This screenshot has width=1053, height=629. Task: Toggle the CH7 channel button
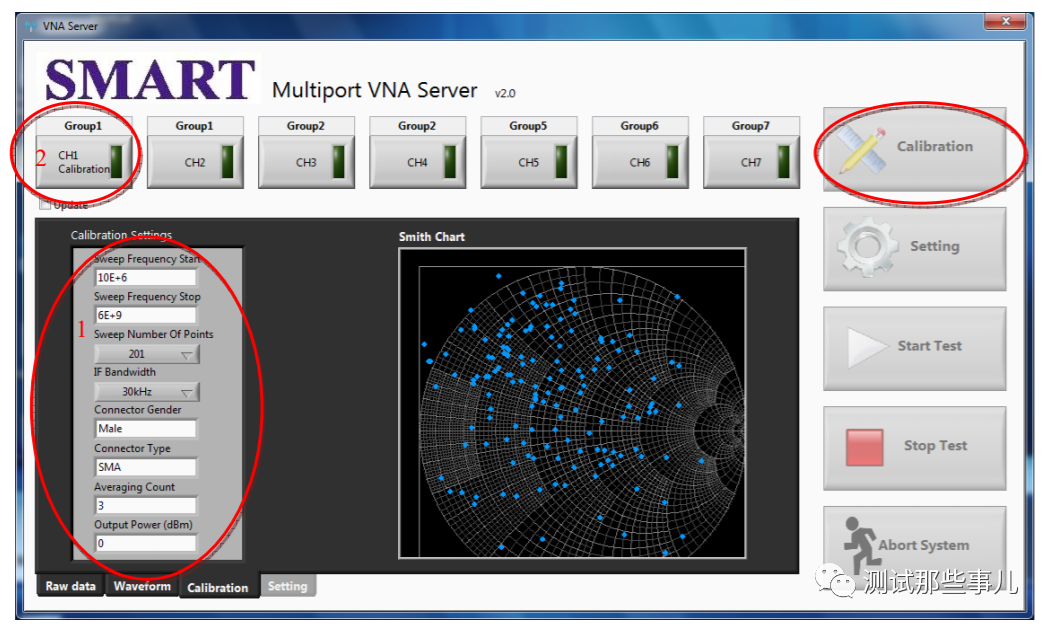tap(751, 162)
